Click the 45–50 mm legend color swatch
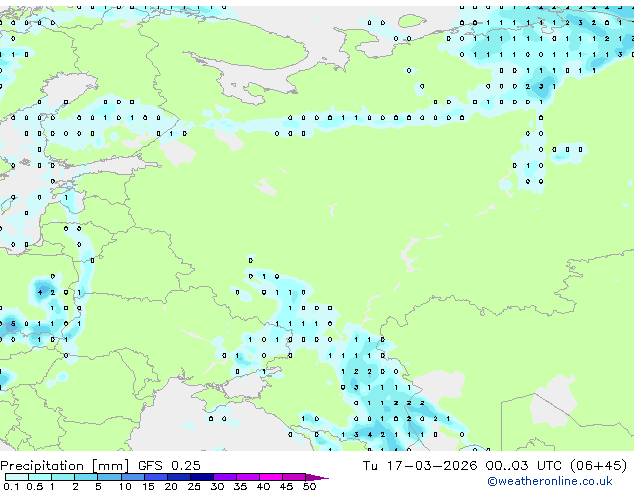Image resolution: width=634 pixels, height=490 pixels. click(294, 477)
